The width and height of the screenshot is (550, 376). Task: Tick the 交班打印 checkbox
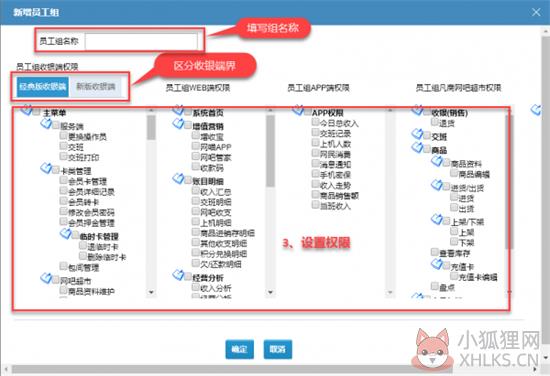[x=63, y=156]
